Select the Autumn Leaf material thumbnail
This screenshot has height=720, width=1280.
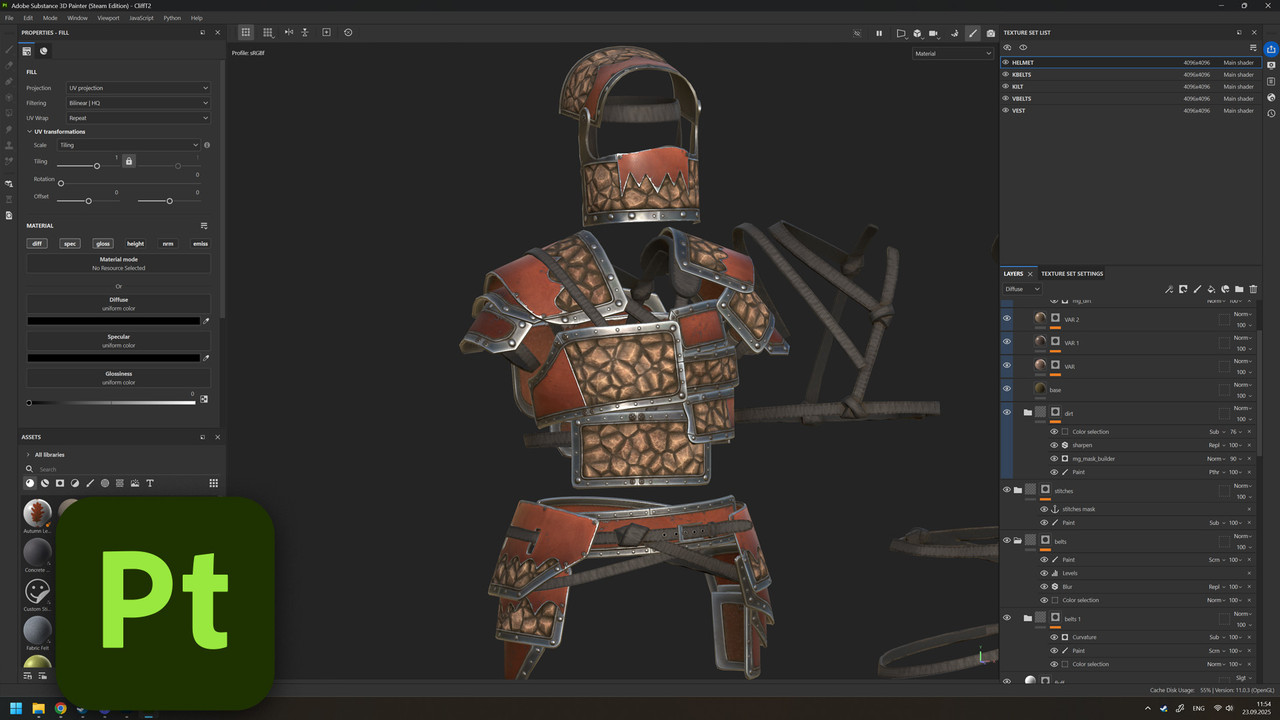coord(37,512)
